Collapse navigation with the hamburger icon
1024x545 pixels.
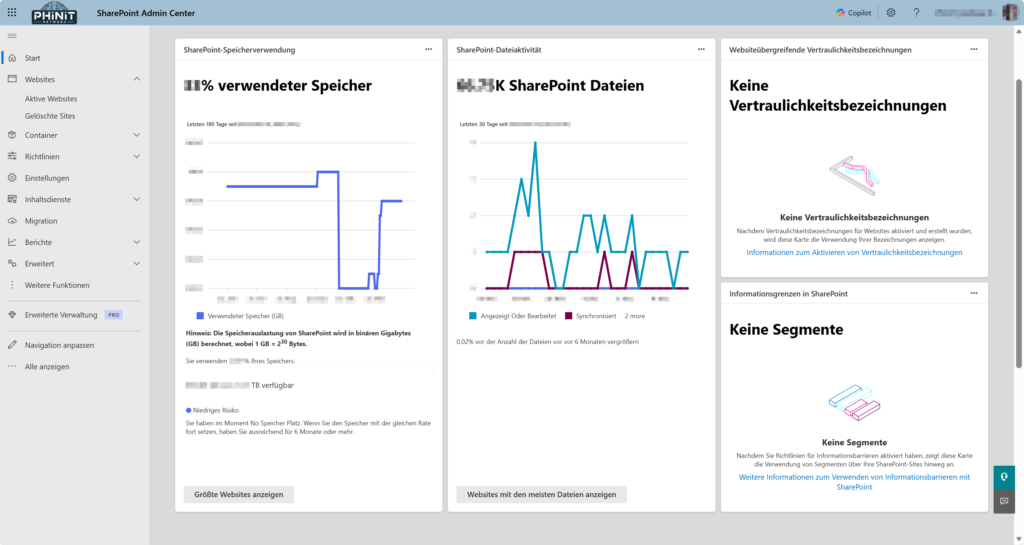coord(12,36)
